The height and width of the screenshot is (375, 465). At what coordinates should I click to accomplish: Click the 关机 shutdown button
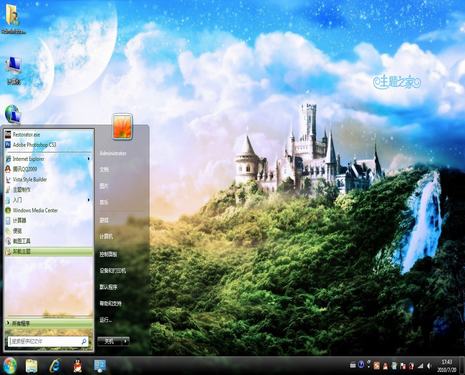[x=109, y=341]
